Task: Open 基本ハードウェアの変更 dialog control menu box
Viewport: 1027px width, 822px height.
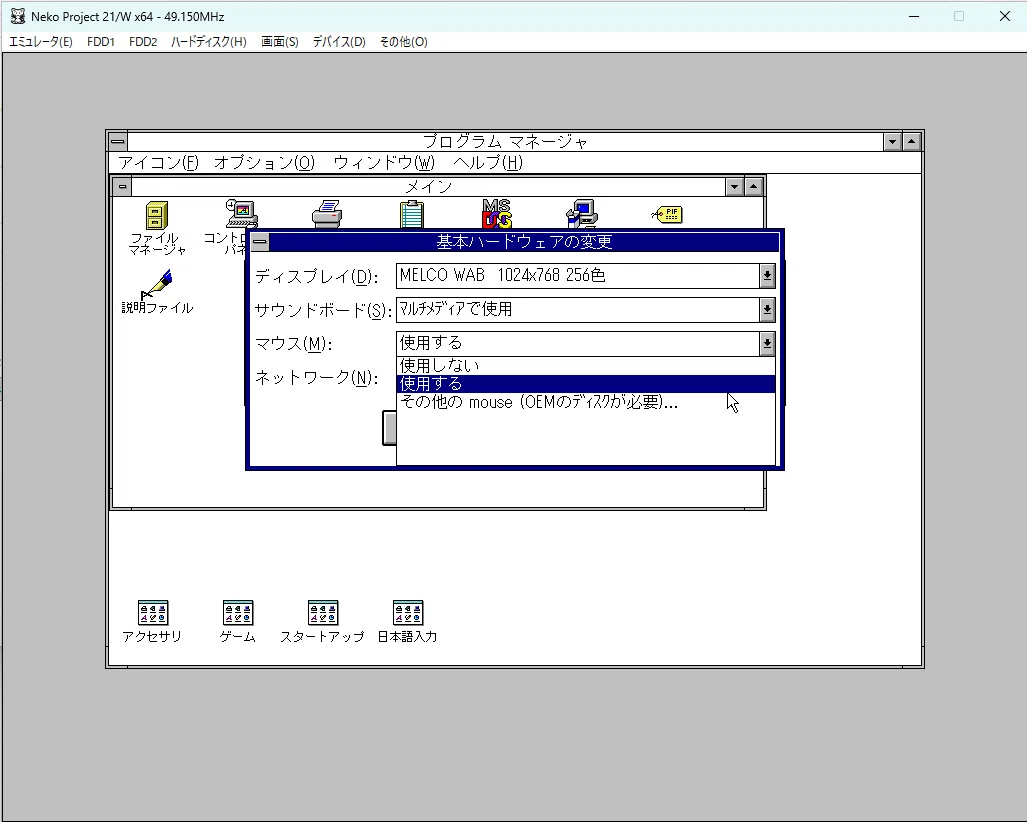Action: coord(260,242)
